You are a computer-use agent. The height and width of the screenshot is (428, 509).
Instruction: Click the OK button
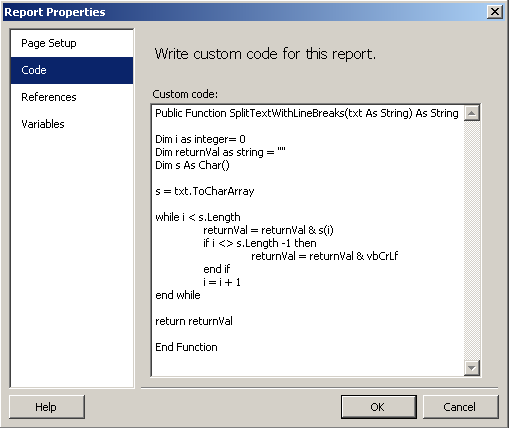379,407
